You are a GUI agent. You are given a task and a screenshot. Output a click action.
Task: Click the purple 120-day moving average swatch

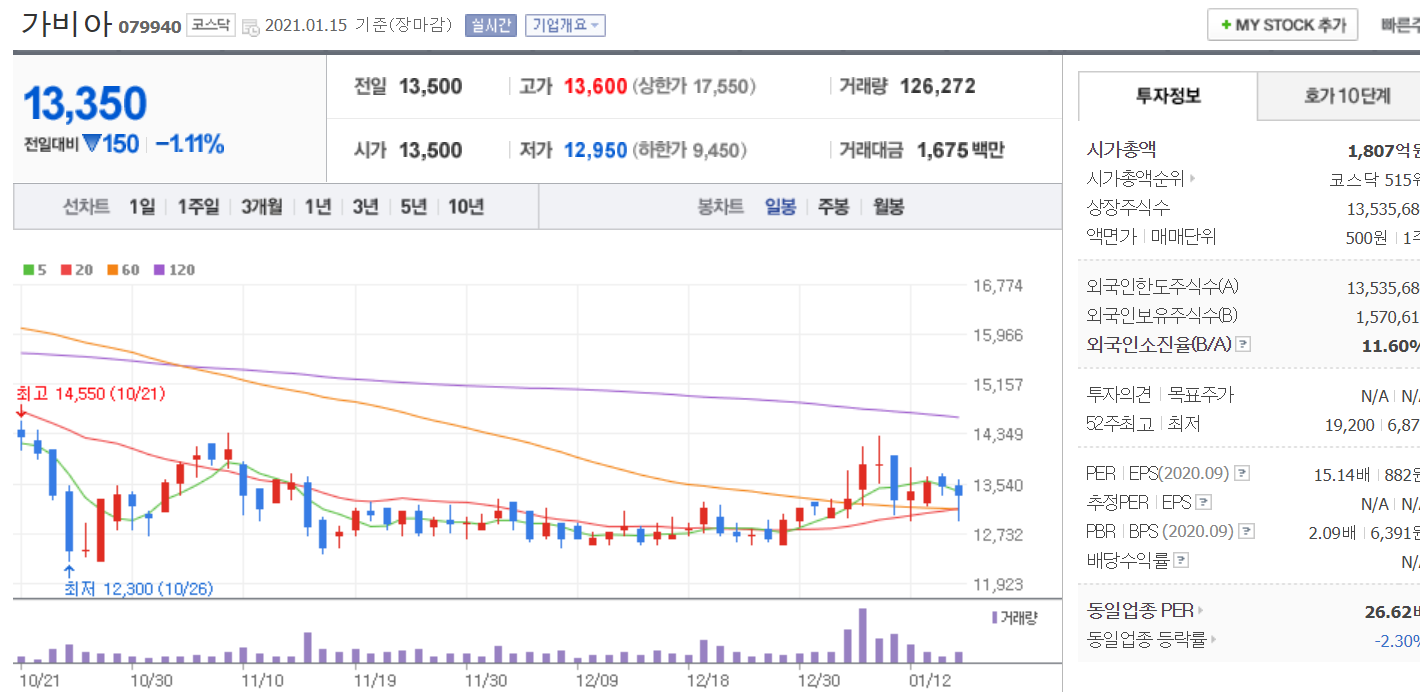(x=160, y=270)
